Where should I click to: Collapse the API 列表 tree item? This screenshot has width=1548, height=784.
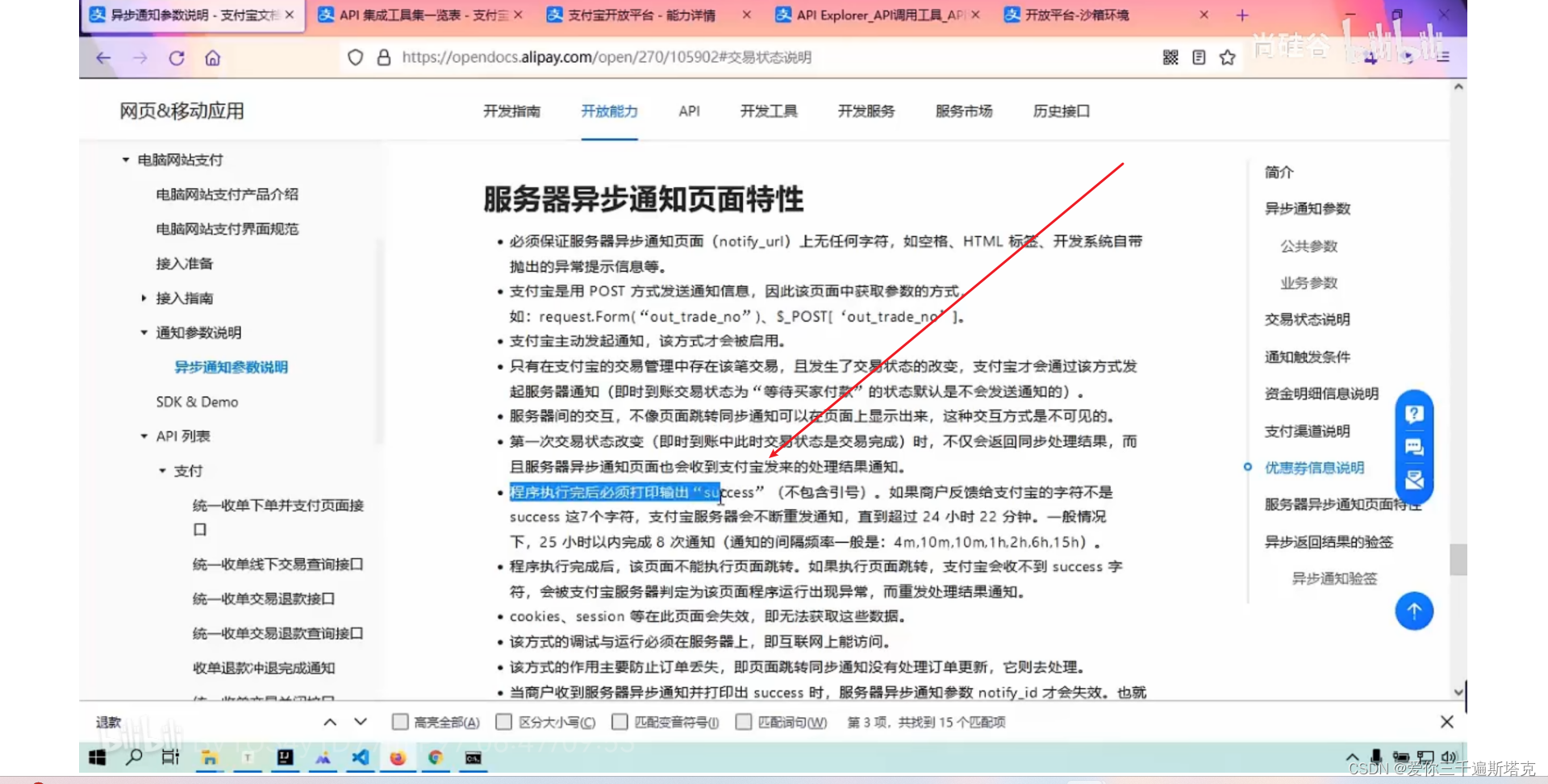[x=144, y=436]
